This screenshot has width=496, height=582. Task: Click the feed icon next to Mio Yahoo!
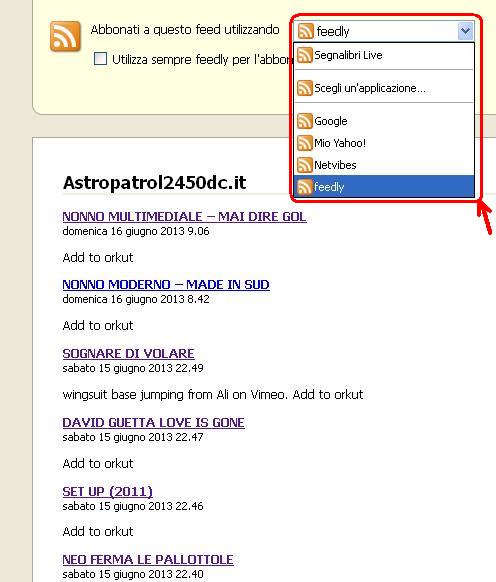pyautogui.click(x=305, y=143)
